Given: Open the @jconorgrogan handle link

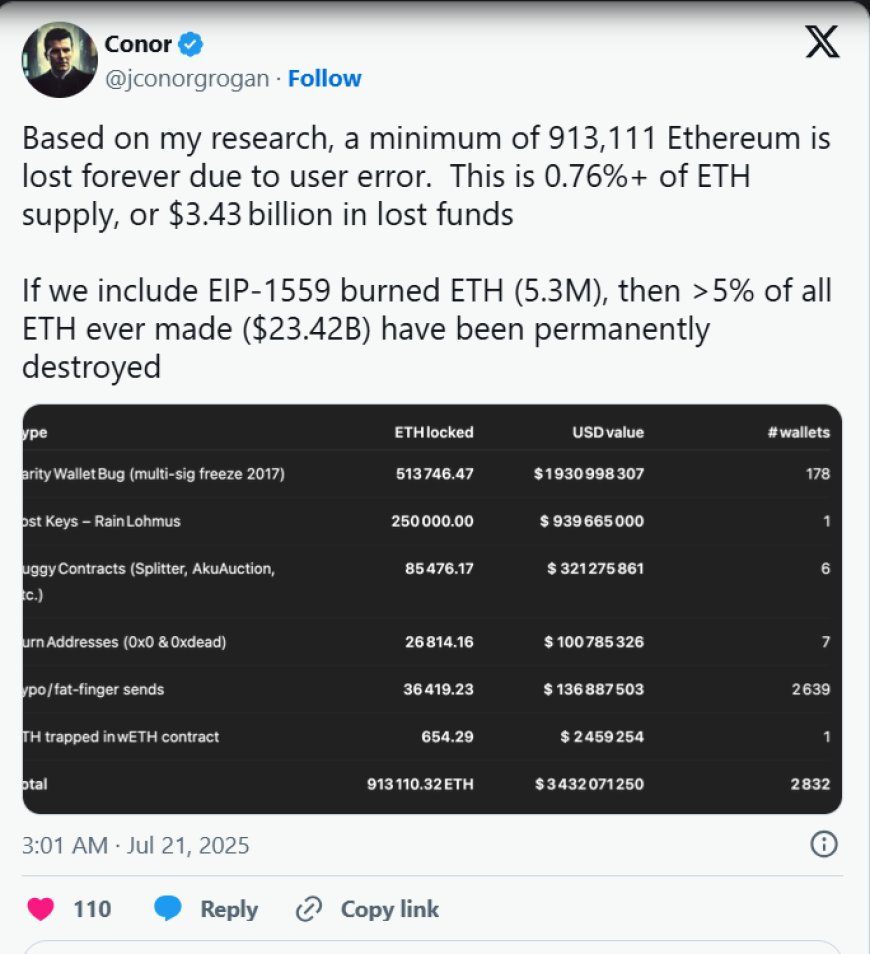Looking at the screenshot, I should (187, 79).
